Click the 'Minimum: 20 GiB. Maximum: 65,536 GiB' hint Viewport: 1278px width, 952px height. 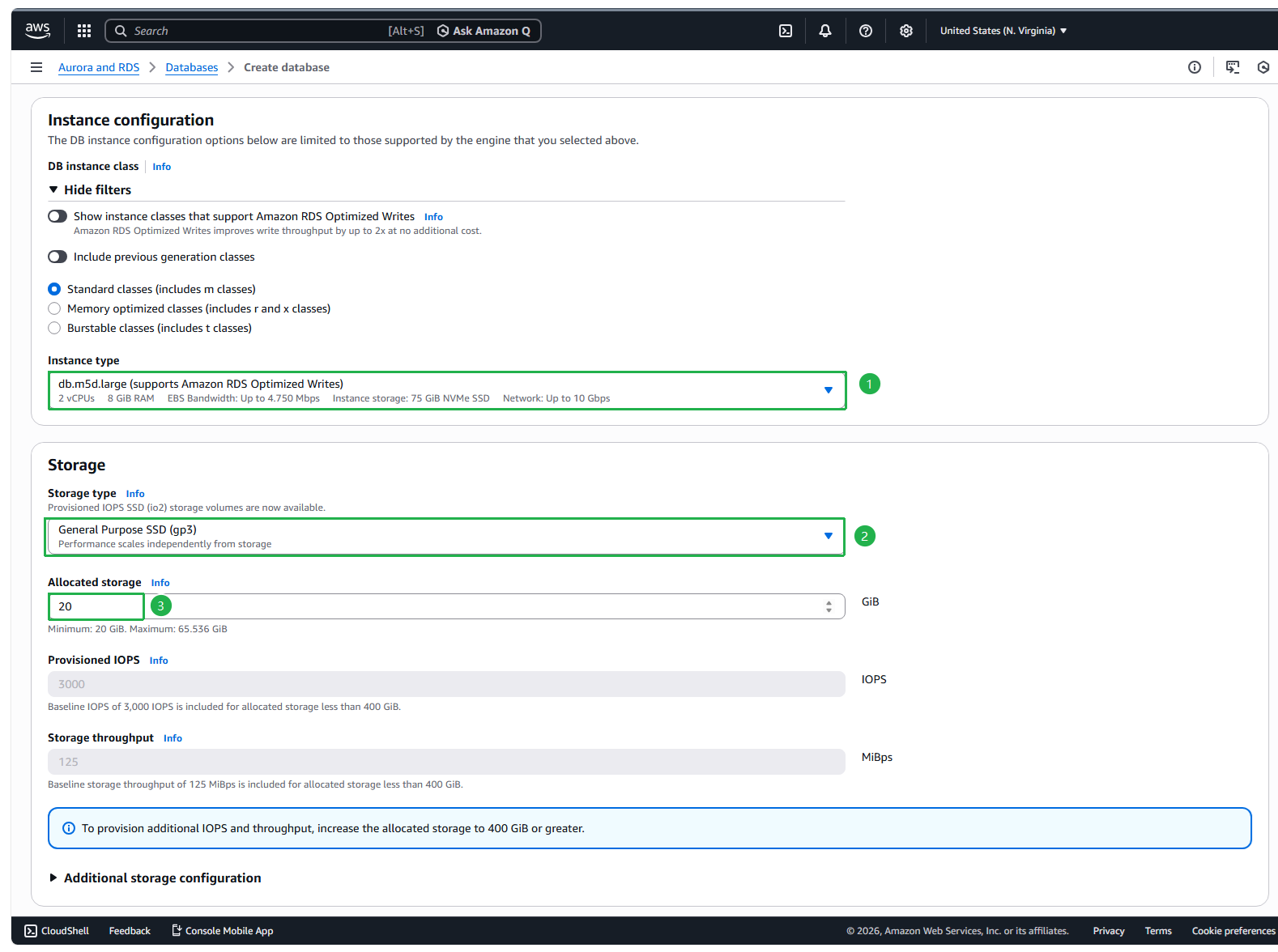point(138,629)
